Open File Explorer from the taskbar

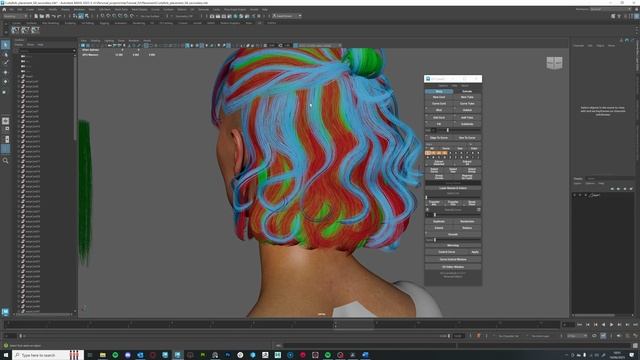click(102, 355)
